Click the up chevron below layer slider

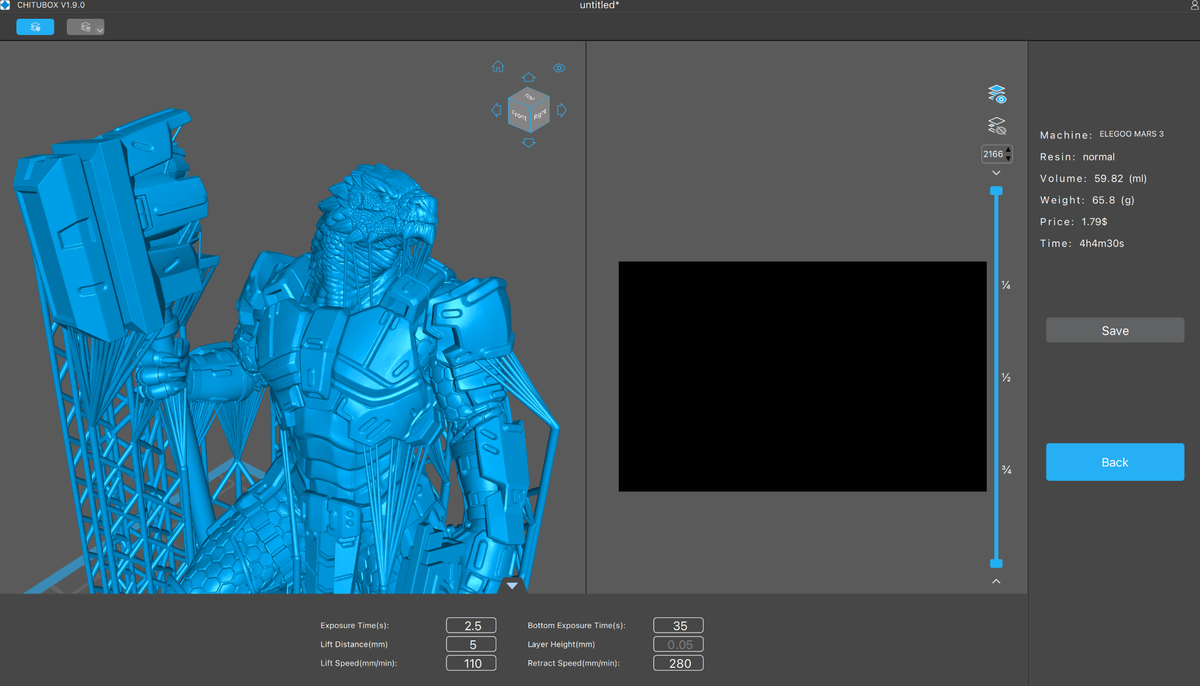tap(996, 581)
